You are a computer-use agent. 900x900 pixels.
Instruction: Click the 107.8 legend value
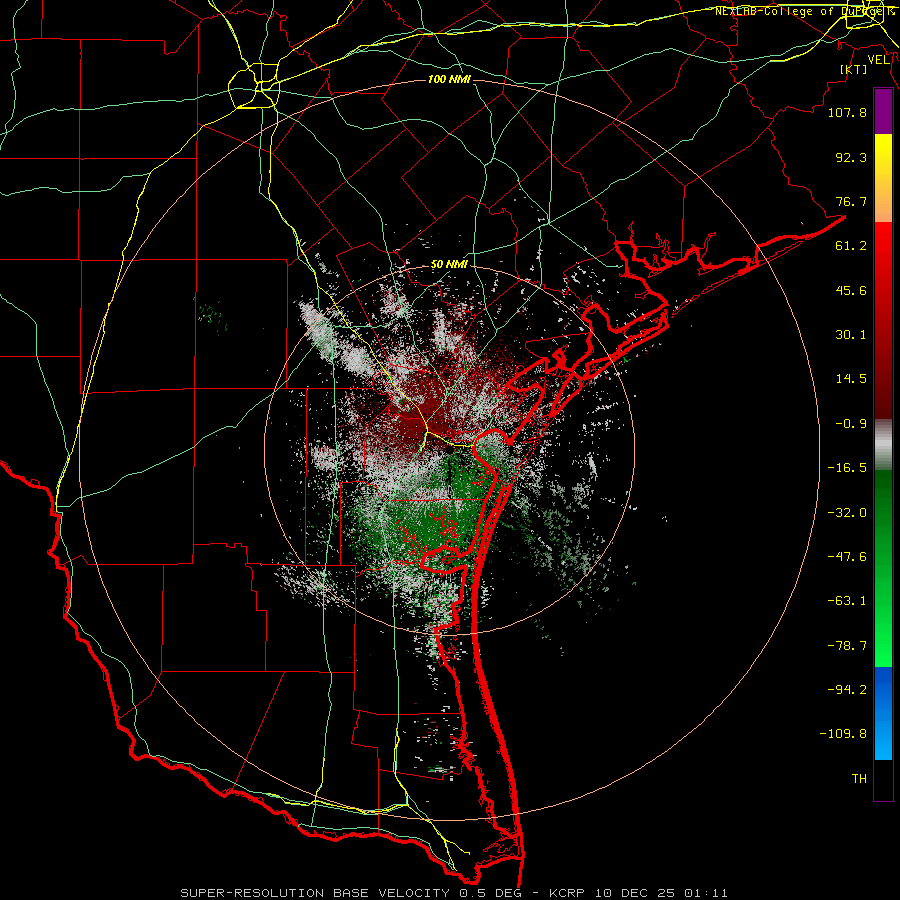point(847,112)
